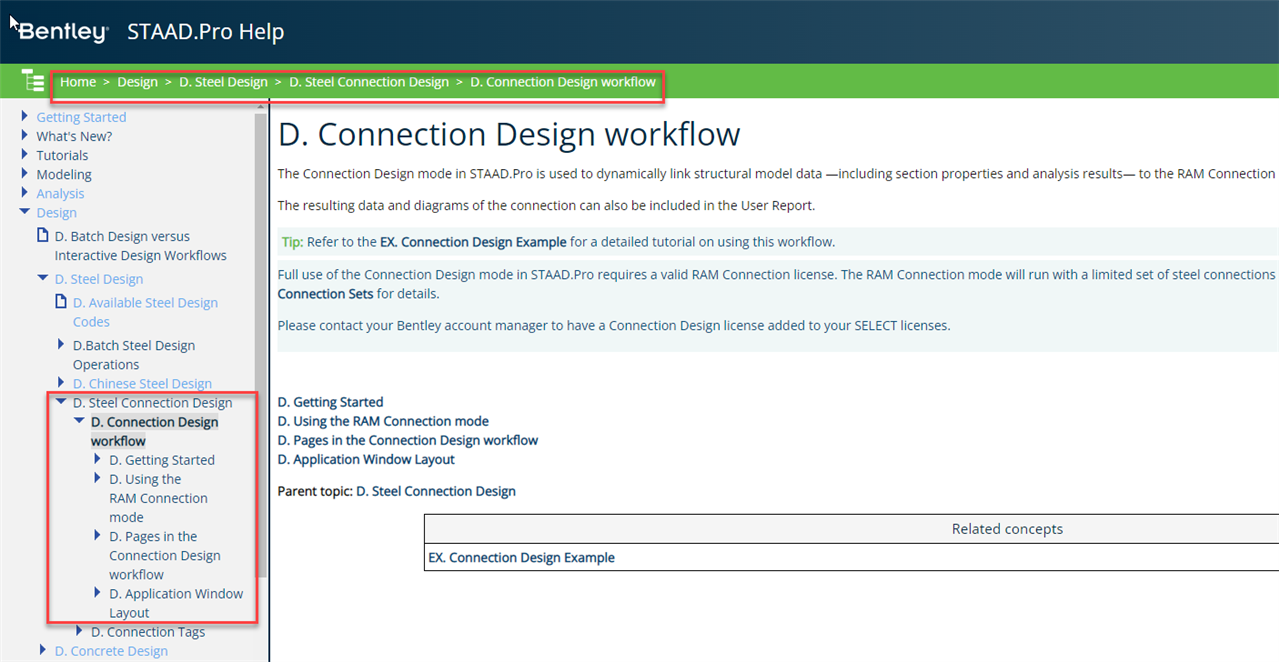The height and width of the screenshot is (662, 1279).
Task: Select D. Connection Design workflow tree item
Action: pyautogui.click(x=154, y=431)
